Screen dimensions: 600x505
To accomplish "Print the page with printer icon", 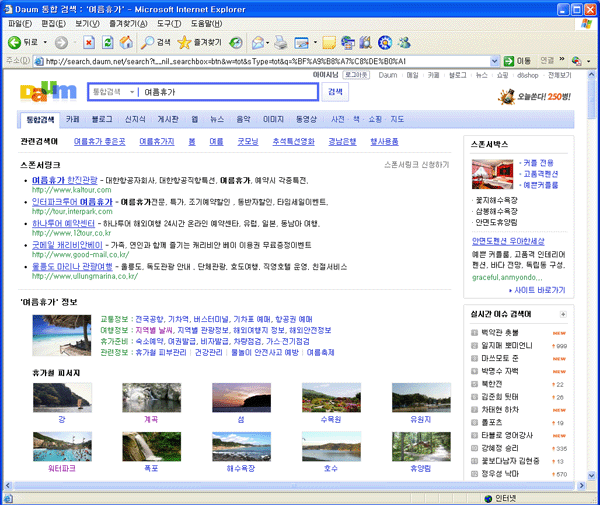I will pyautogui.click(x=280, y=42).
